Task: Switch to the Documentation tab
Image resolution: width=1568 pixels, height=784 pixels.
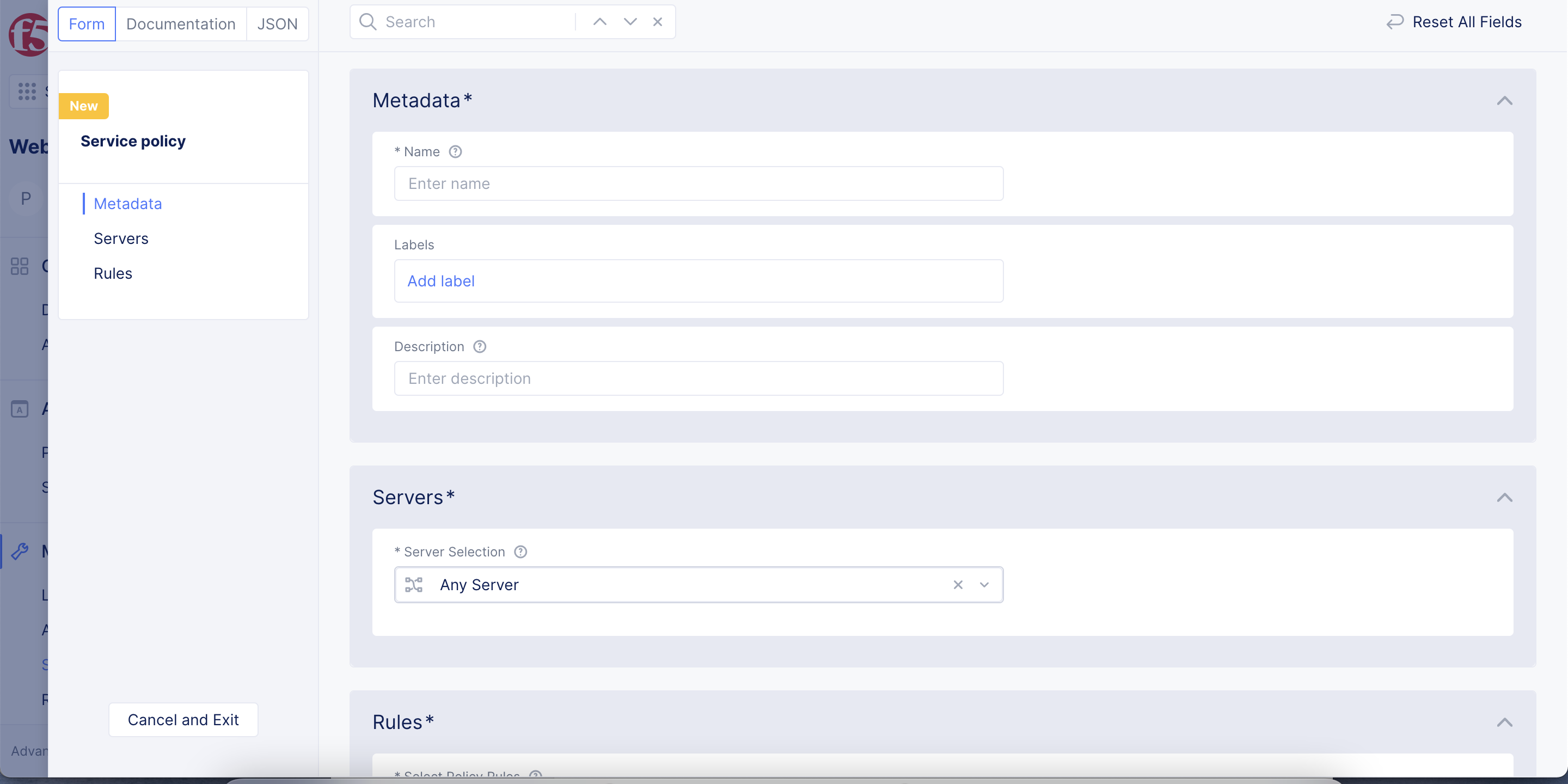Action: click(181, 24)
